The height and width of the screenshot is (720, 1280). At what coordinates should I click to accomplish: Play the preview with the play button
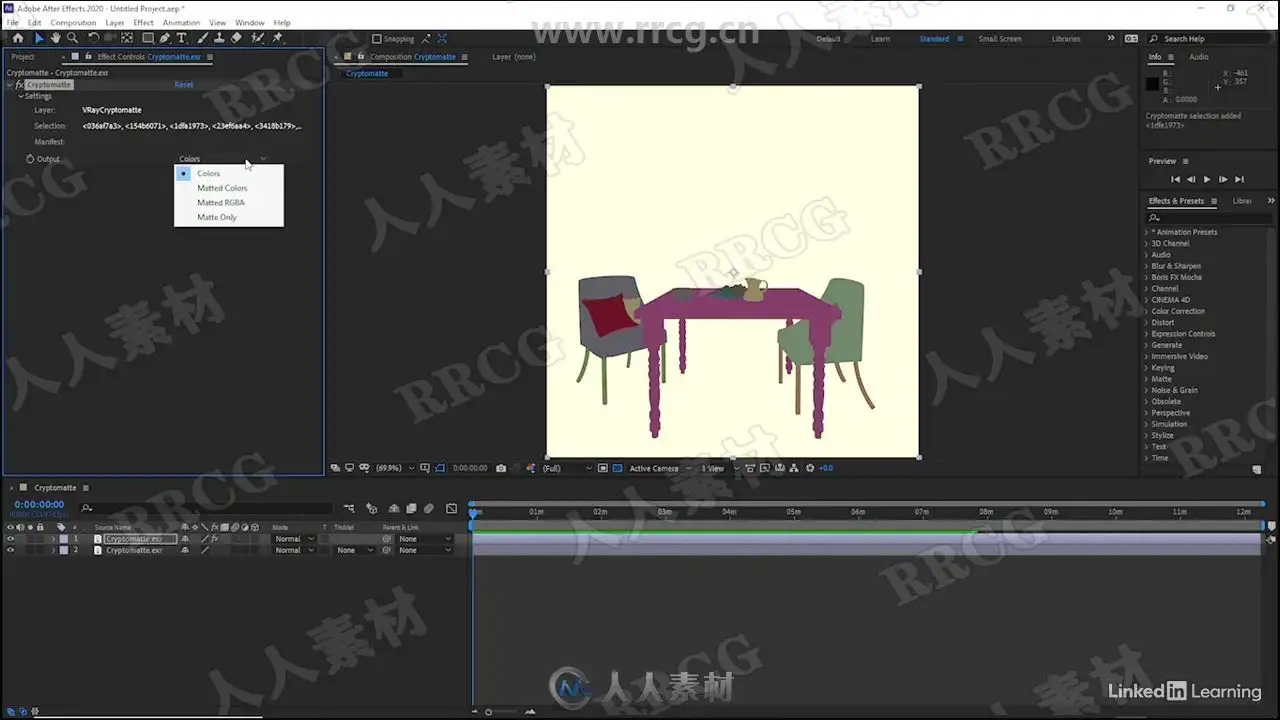1207,179
